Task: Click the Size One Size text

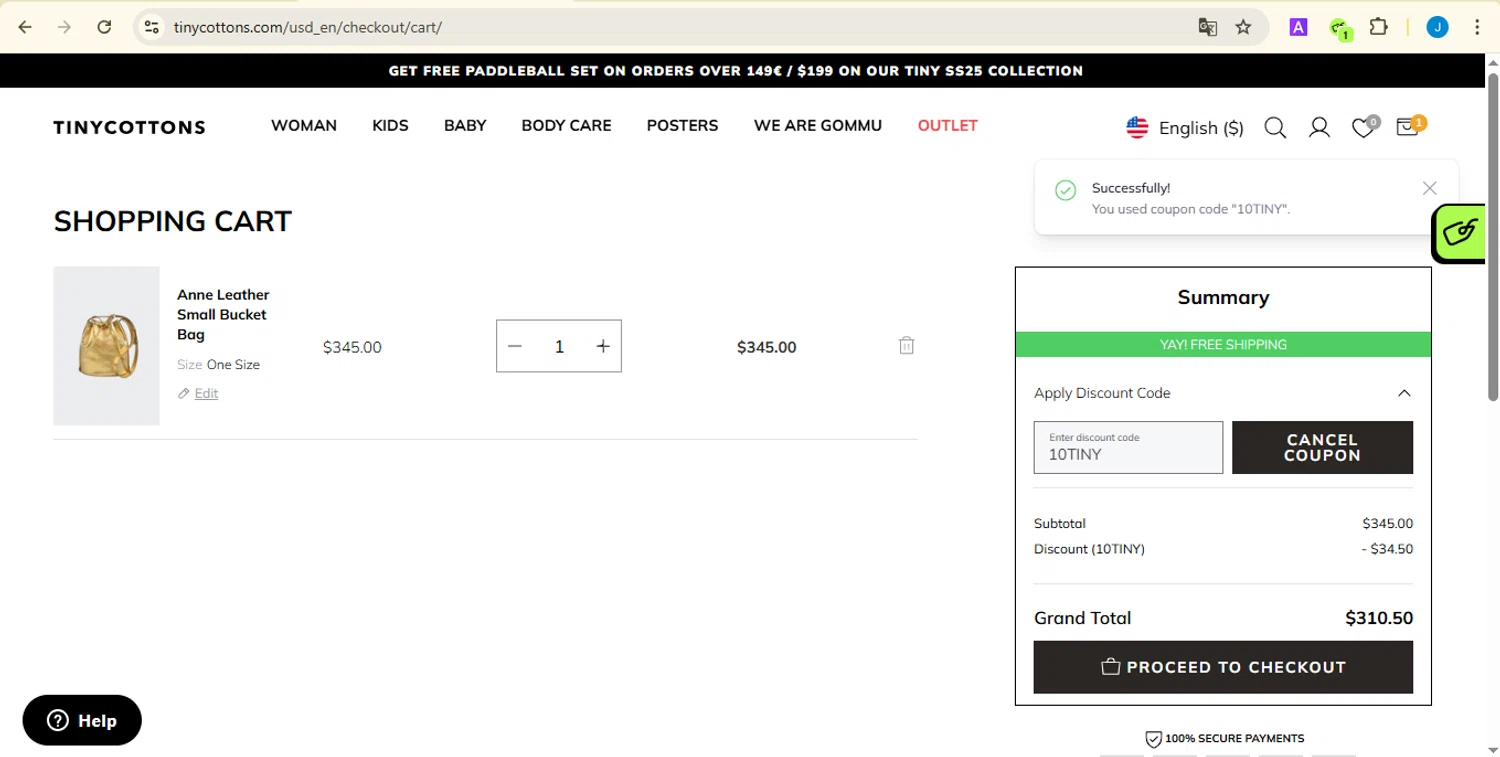Action: pyautogui.click(x=218, y=365)
